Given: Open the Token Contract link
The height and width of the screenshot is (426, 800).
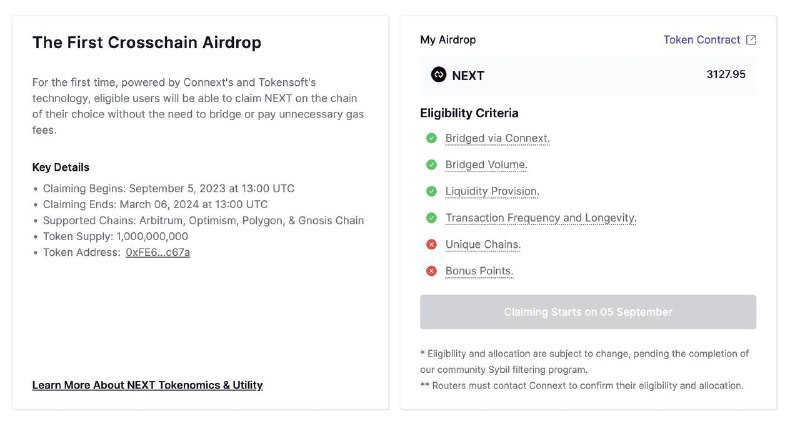Looking at the screenshot, I should (x=701, y=40).
